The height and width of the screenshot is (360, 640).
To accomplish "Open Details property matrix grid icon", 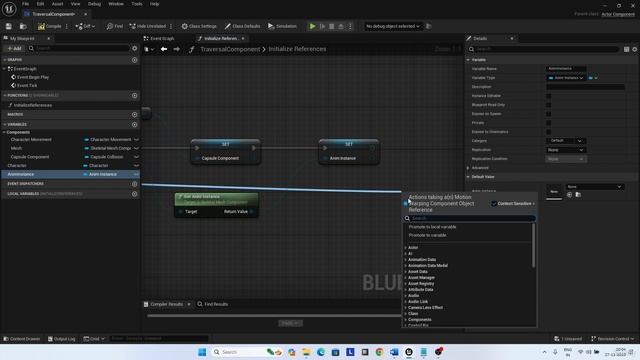I will (627, 49).
